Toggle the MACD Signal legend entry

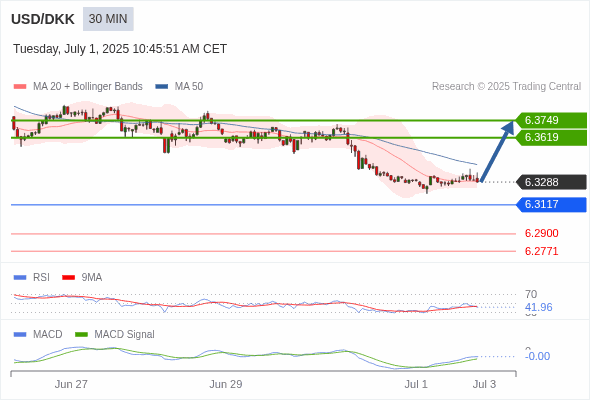point(115,334)
